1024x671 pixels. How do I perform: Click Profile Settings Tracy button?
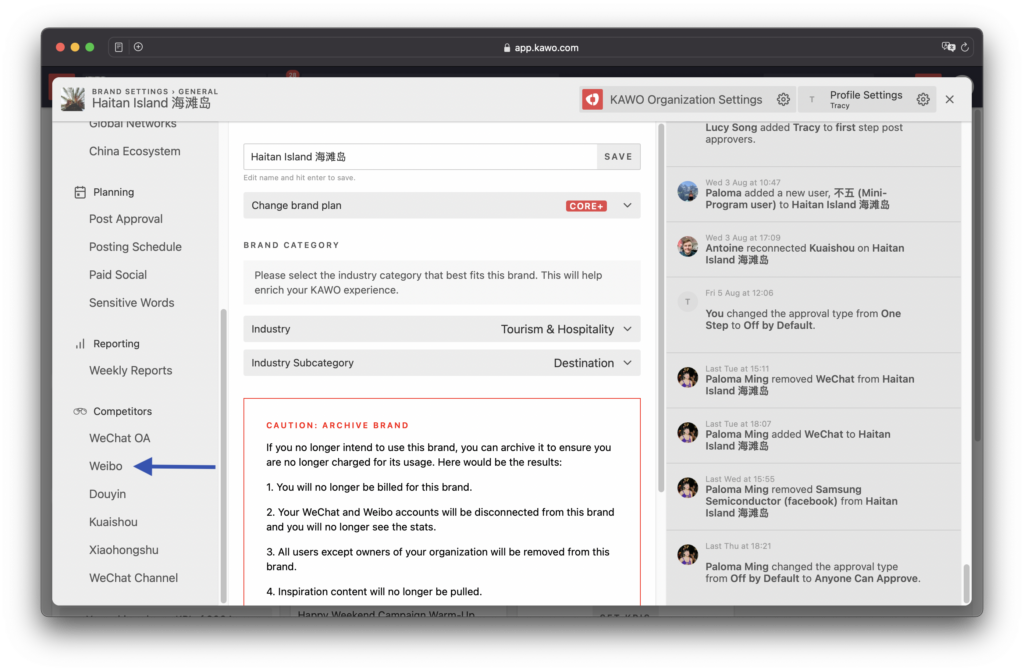click(867, 99)
